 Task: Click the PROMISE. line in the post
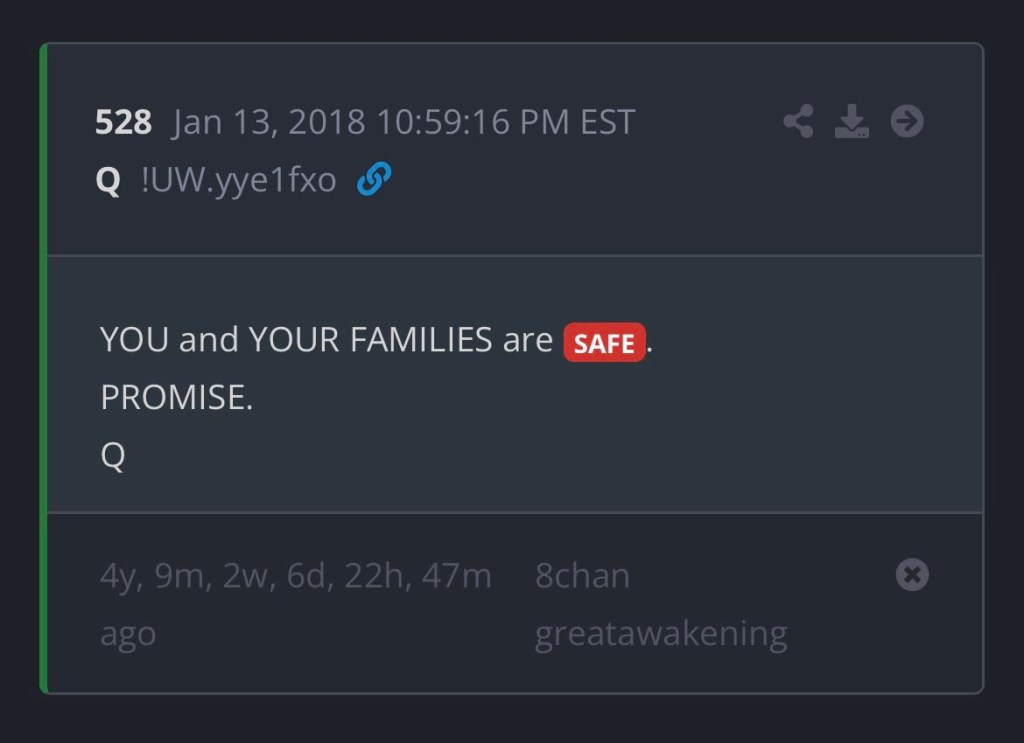coord(176,397)
